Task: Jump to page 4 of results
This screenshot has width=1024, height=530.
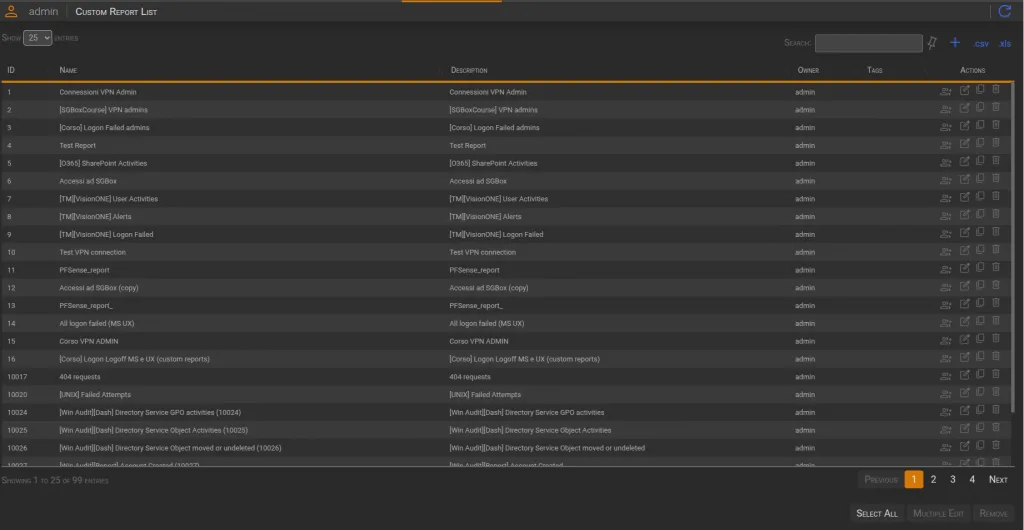Action: 972,480
